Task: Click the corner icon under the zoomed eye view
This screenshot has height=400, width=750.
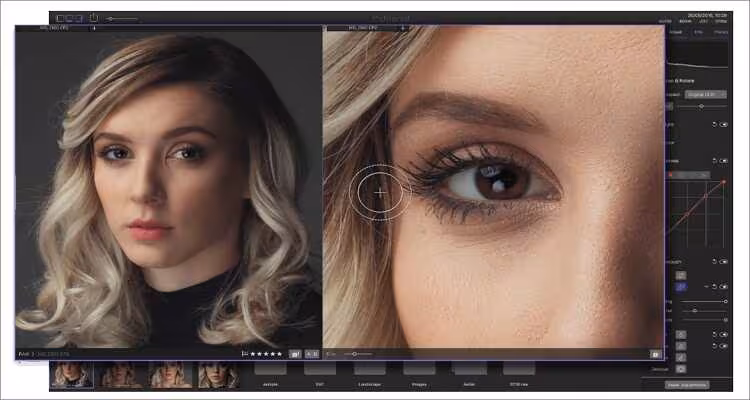Action: coord(654,354)
